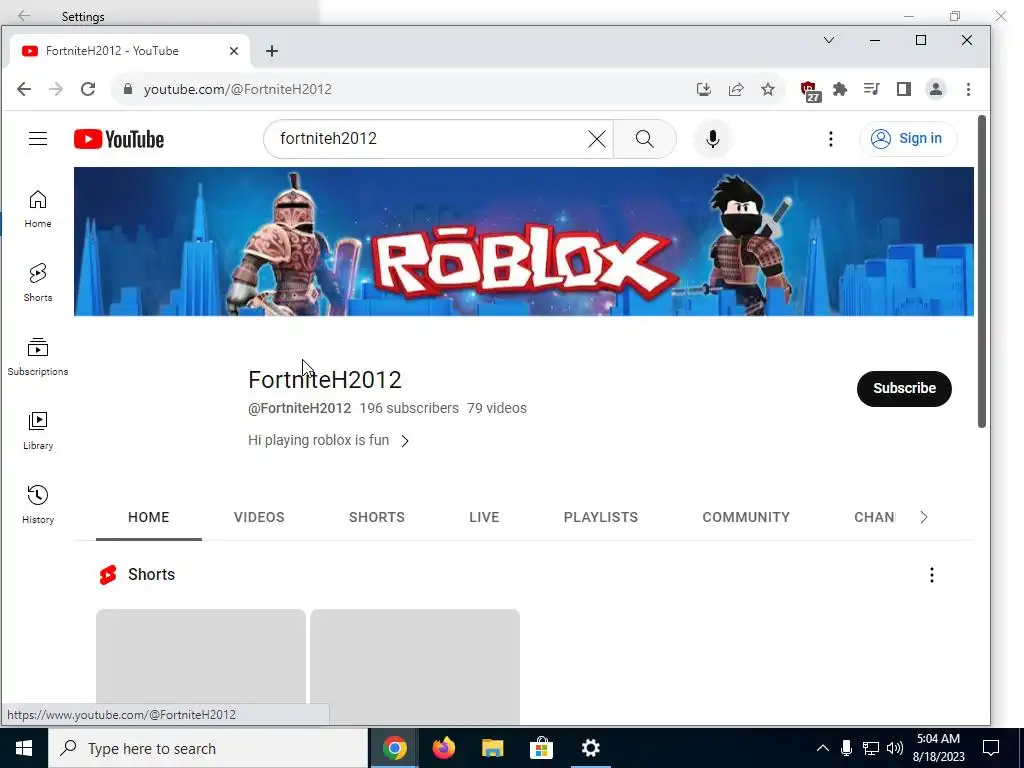The width and height of the screenshot is (1024, 768).
Task: Reload the page in Chrome
Action: click(88, 89)
